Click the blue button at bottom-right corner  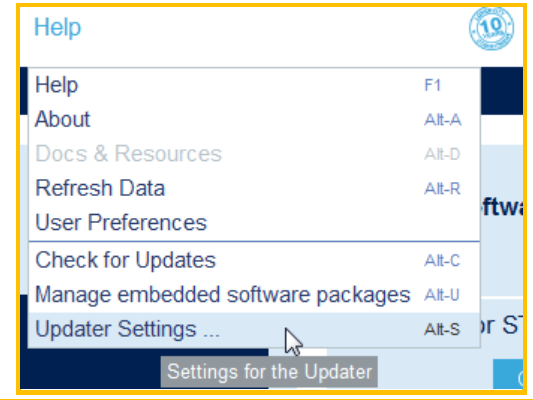(x=508, y=374)
